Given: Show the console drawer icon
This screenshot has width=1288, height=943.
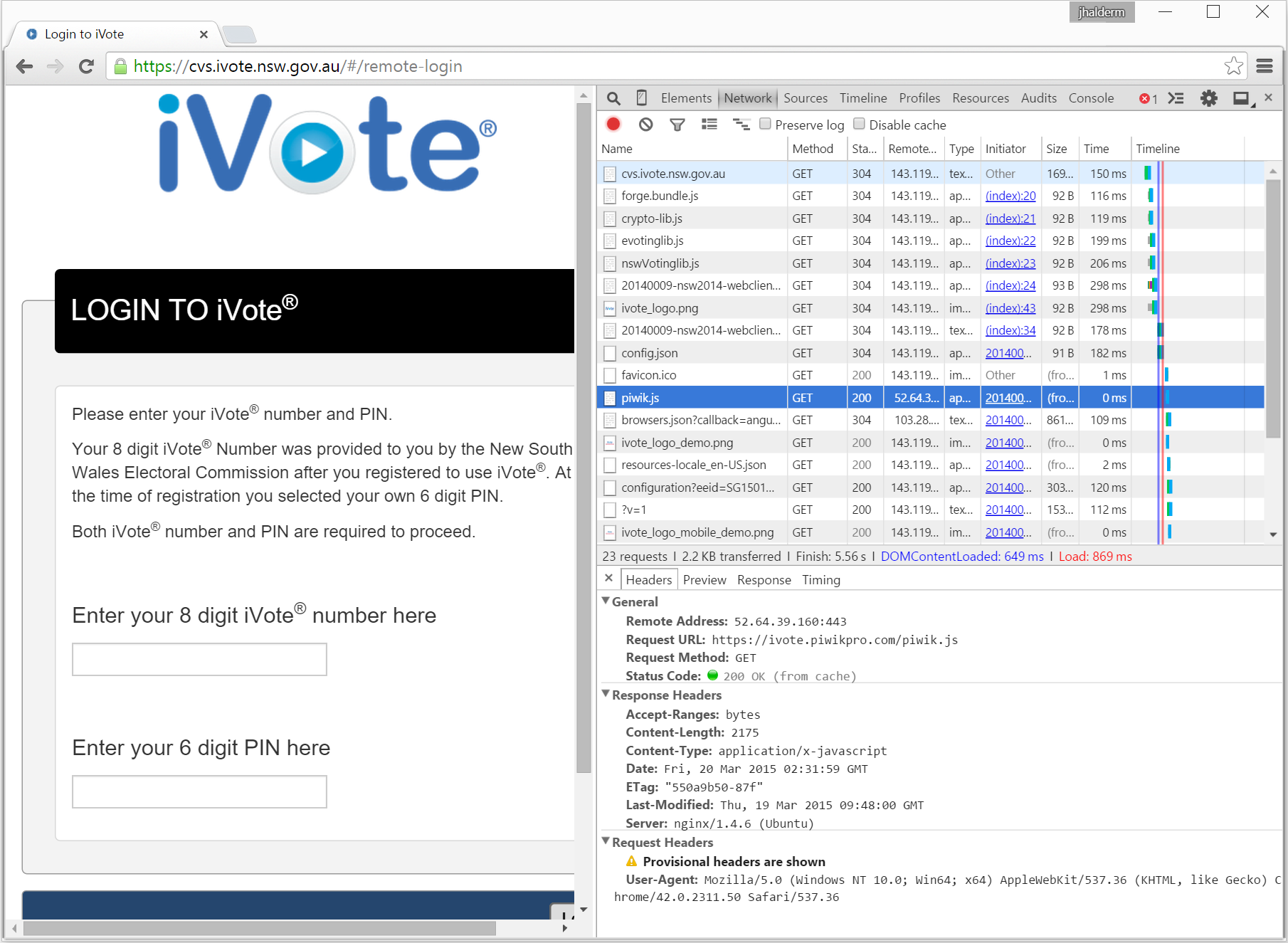Looking at the screenshot, I should 1176,98.
